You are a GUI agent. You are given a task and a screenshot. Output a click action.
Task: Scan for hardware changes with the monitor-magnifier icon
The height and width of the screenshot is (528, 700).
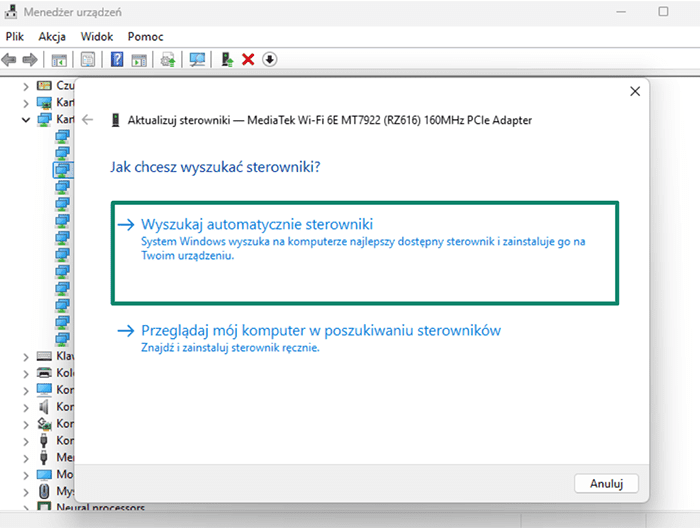tap(197, 59)
